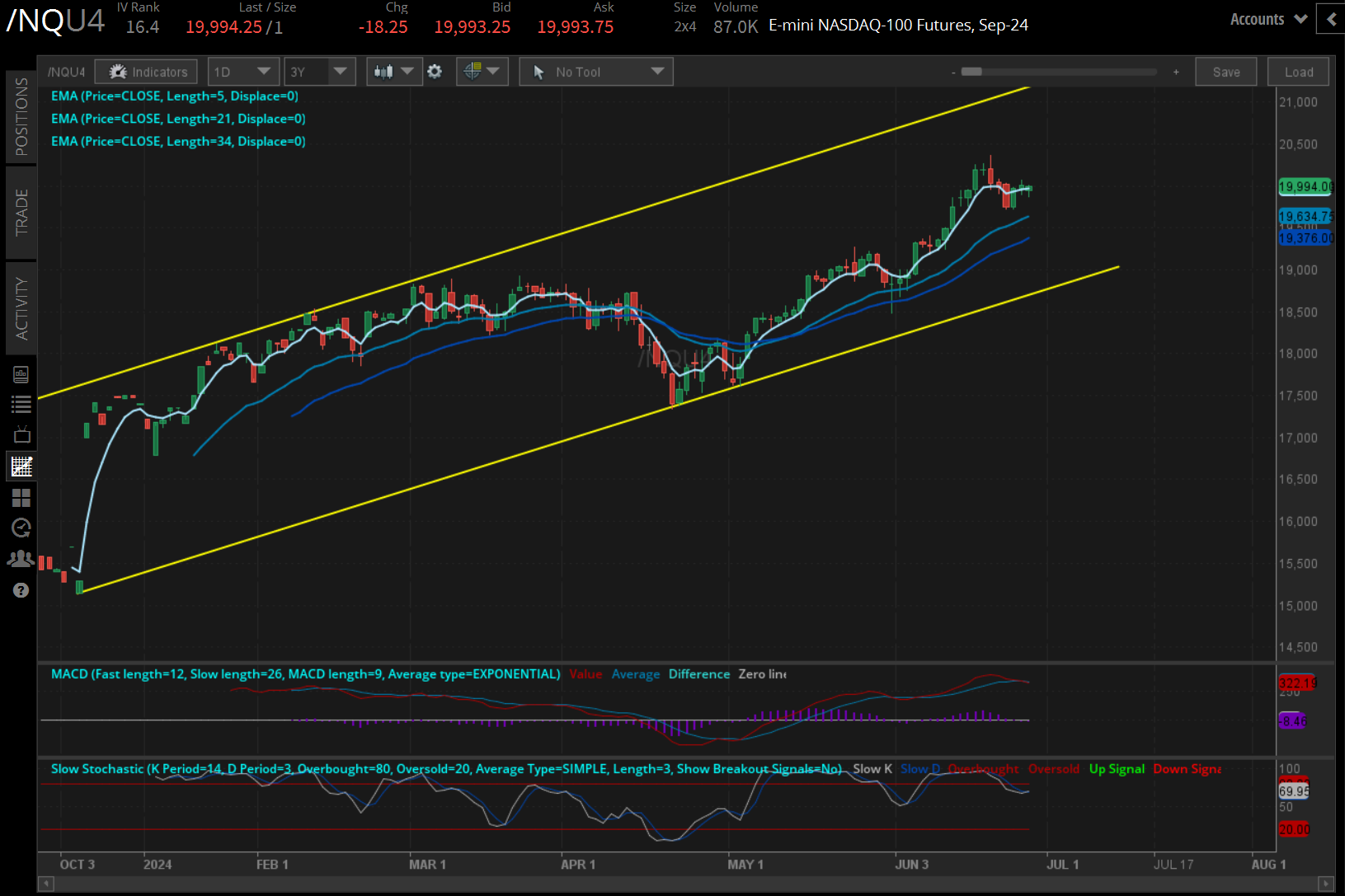The height and width of the screenshot is (896, 1345).
Task: Click the community people icon in sidebar
Action: click(21, 559)
